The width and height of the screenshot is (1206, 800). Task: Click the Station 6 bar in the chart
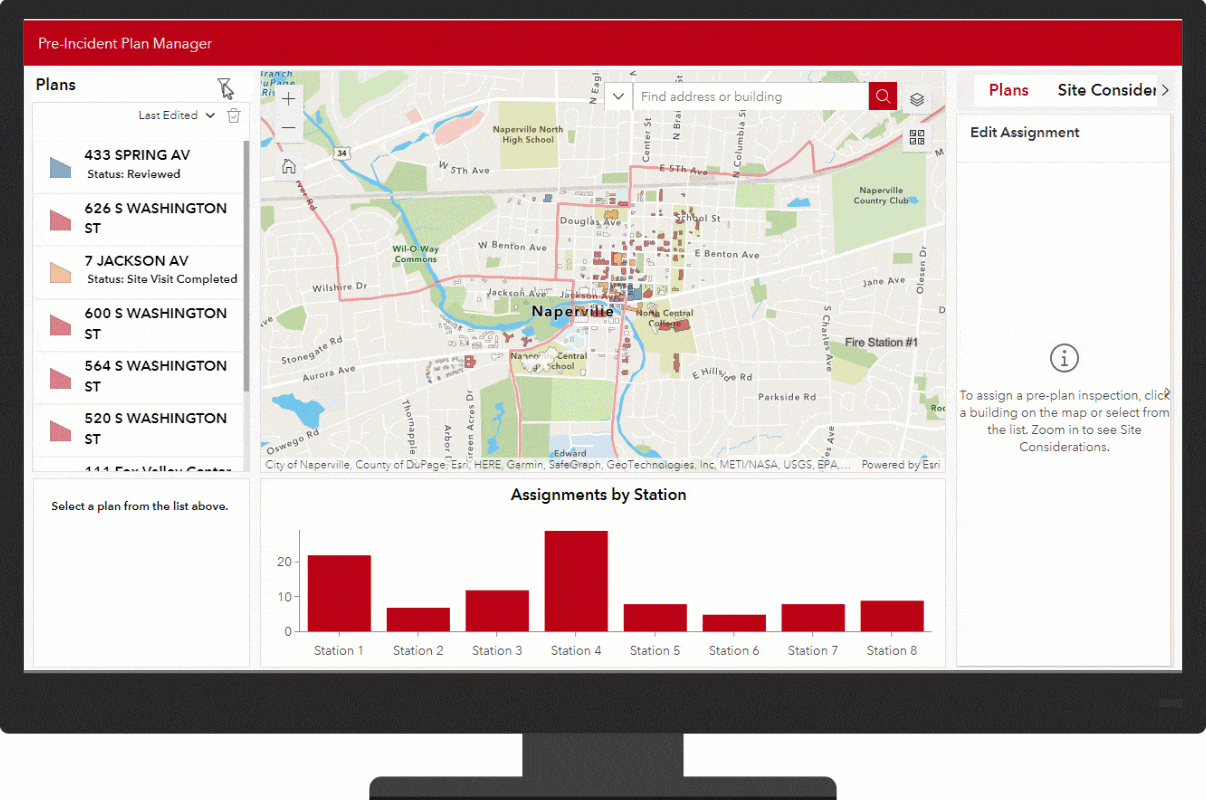(x=734, y=623)
